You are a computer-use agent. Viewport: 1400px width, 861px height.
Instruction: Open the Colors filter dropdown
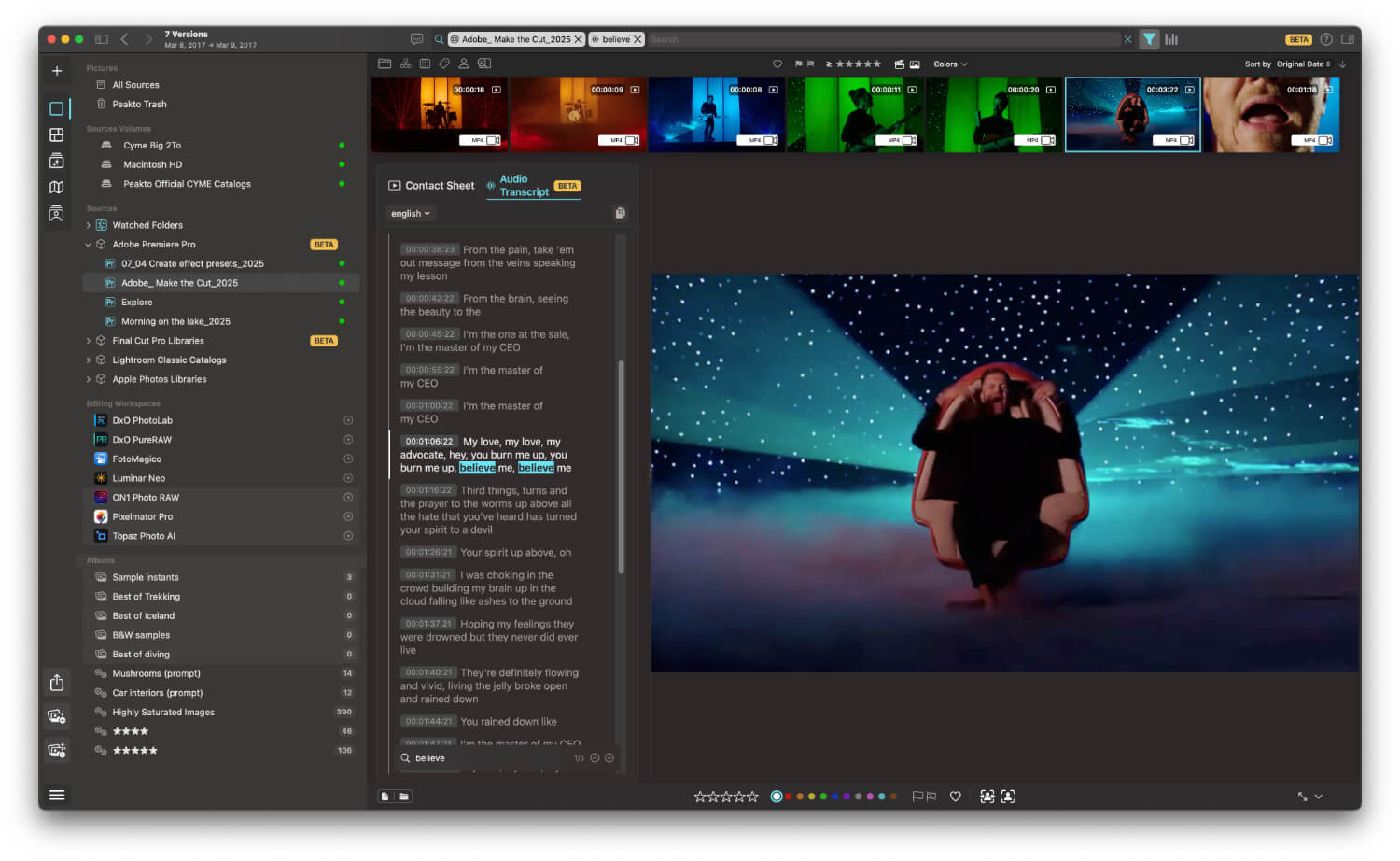tap(950, 64)
